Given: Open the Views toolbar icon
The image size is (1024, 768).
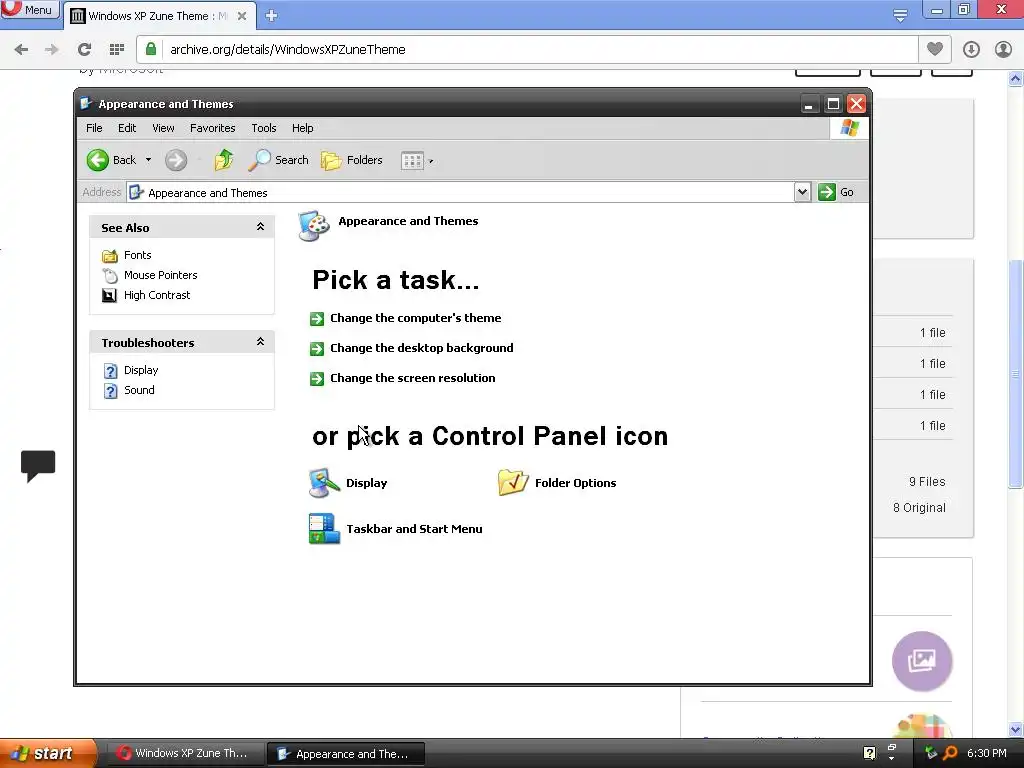Looking at the screenshot, I should tap(412, 161).
